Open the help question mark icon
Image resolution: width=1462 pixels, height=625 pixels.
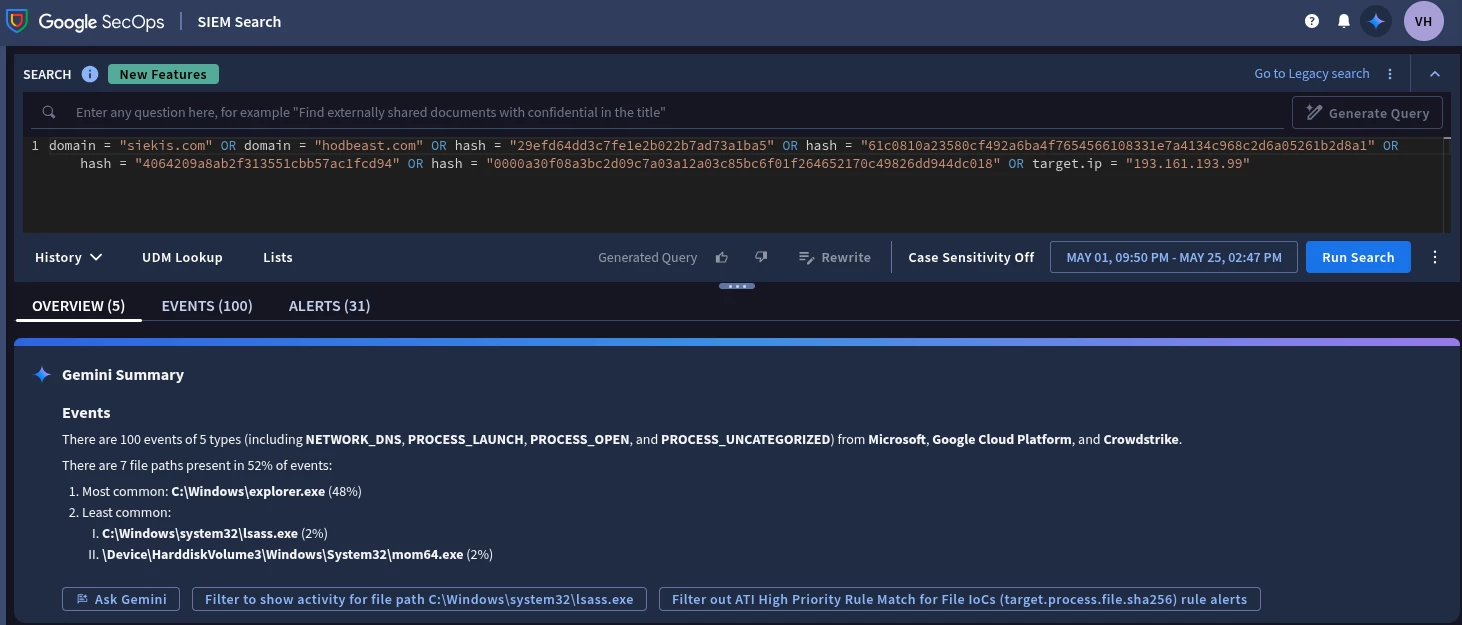click(x=1312, y=21)
